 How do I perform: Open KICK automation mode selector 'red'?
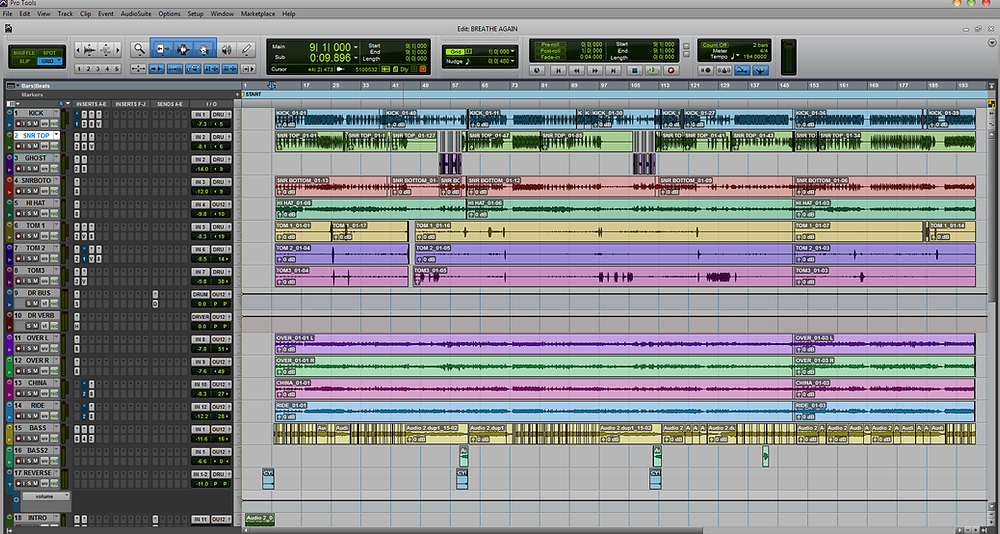pyautogui.click(x=54, y=124)
